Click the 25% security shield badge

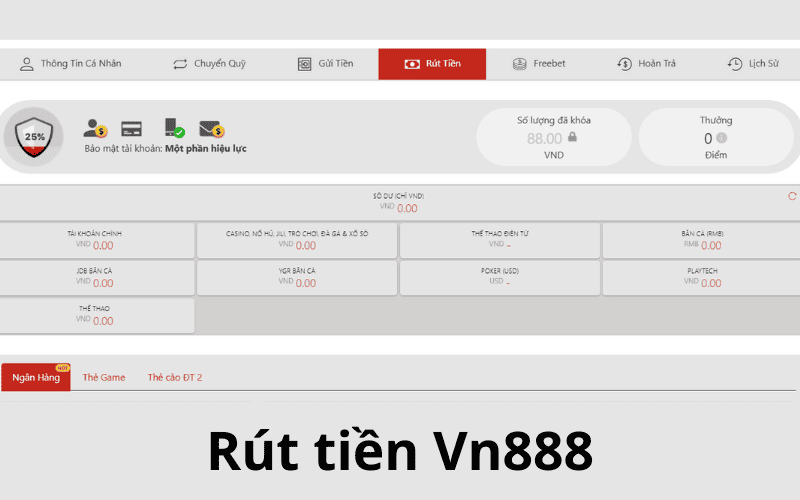(34, 137)
